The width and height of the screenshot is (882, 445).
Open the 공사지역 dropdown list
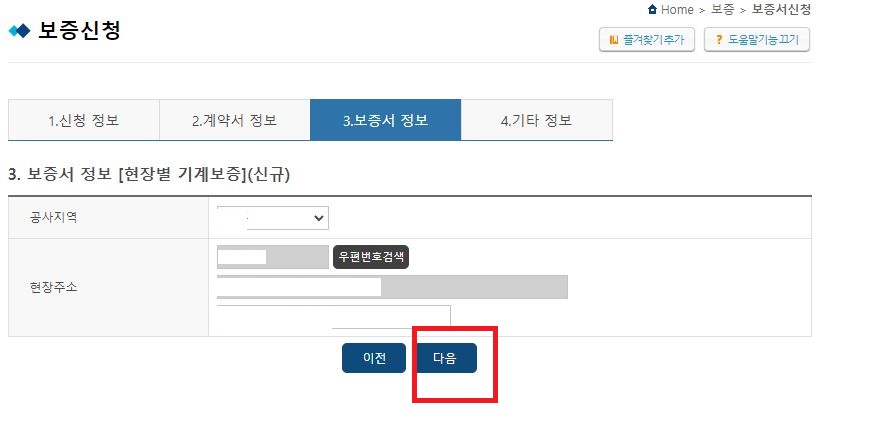tap(273, 218)
